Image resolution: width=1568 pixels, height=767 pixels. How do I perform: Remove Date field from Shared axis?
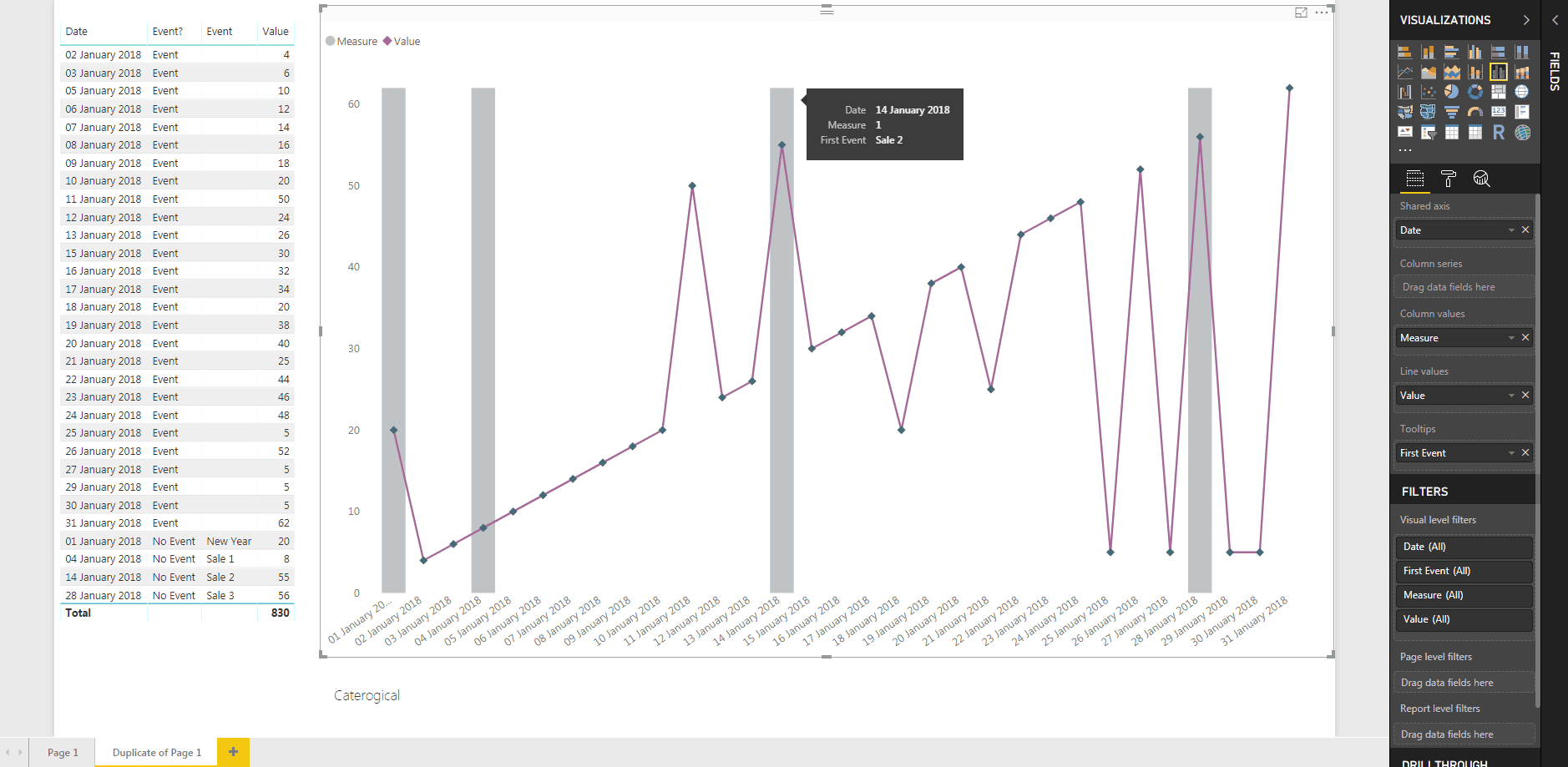tap(1525, 230)
